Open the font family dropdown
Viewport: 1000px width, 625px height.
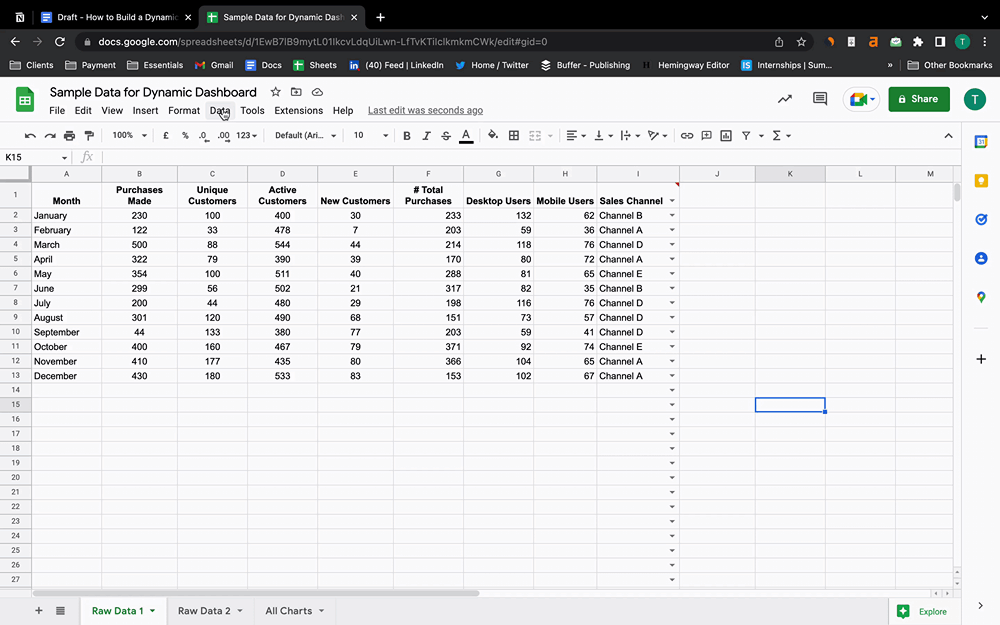304,135
